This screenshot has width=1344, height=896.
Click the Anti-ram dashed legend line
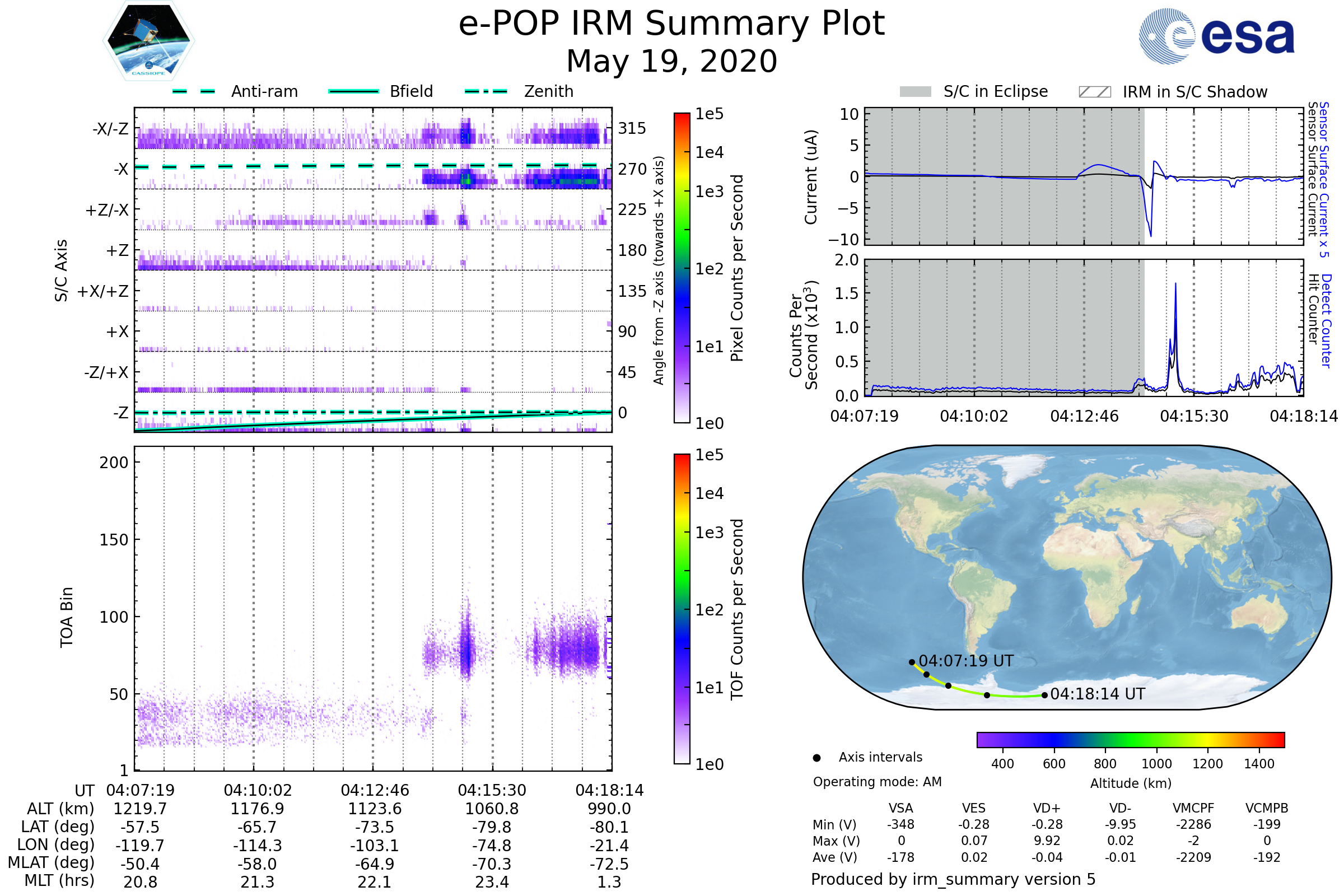pos(194,91)
